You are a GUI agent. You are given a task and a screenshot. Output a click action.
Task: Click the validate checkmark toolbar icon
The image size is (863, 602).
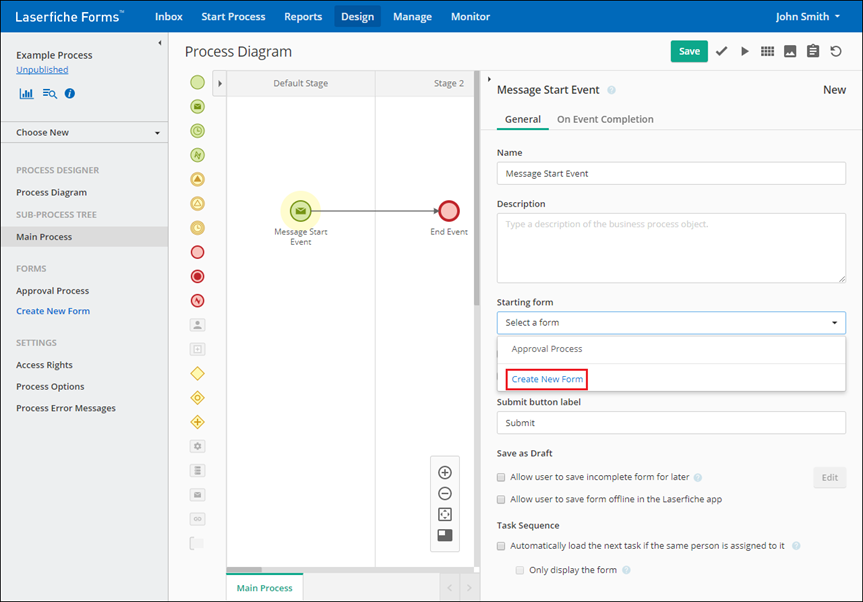click(722, 51)
